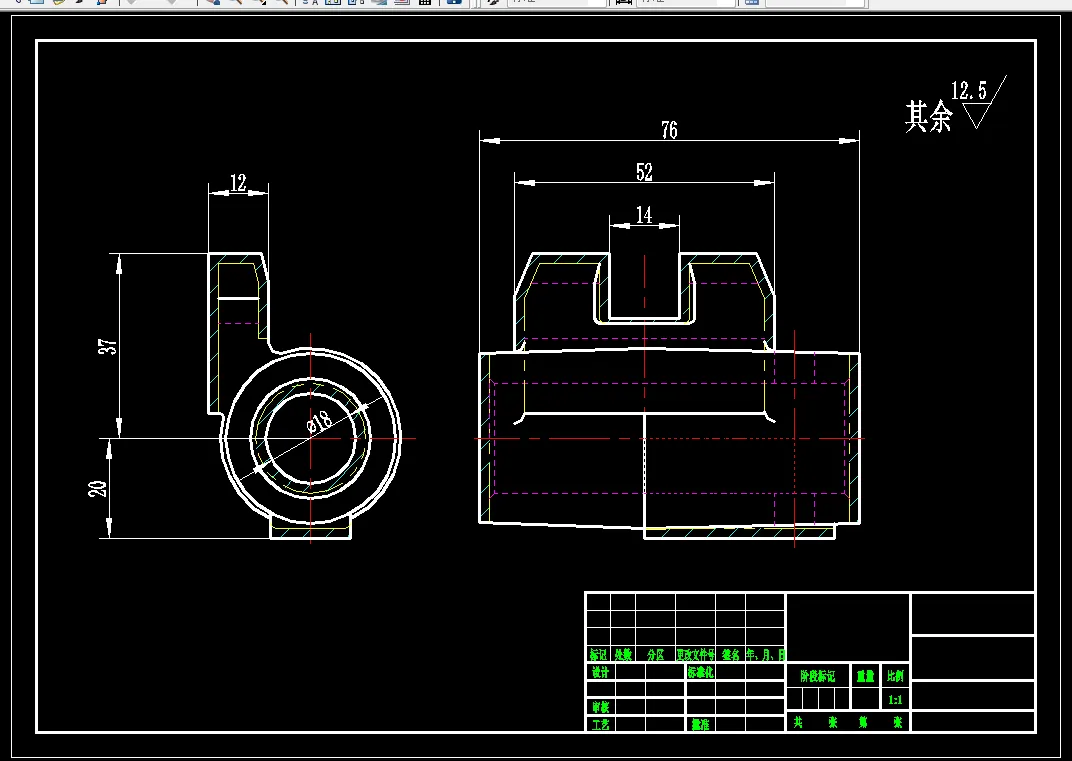Viewport: 1072px width, 761px height.
Task: Click the 标准化 label in title block
Action: 700,672
